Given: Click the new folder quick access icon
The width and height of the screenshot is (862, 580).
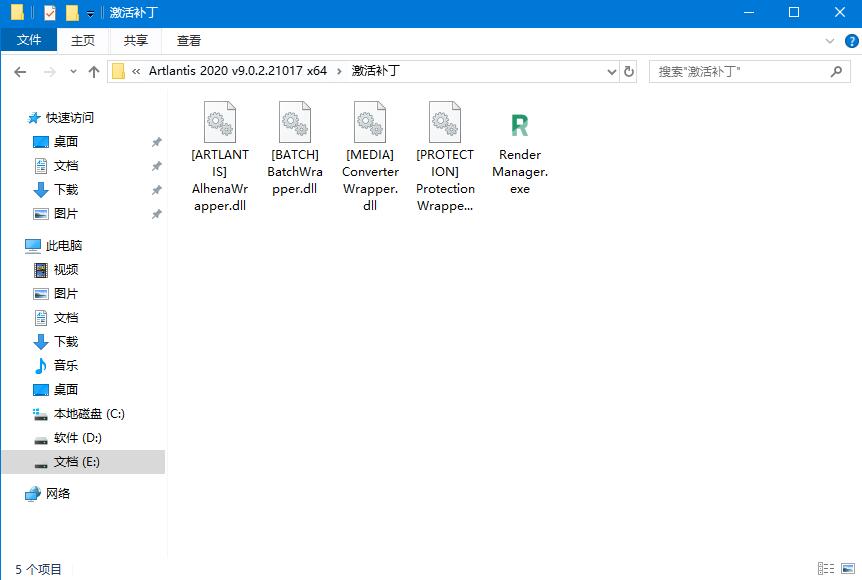Looking at the screenshot, I should point(72,12).
